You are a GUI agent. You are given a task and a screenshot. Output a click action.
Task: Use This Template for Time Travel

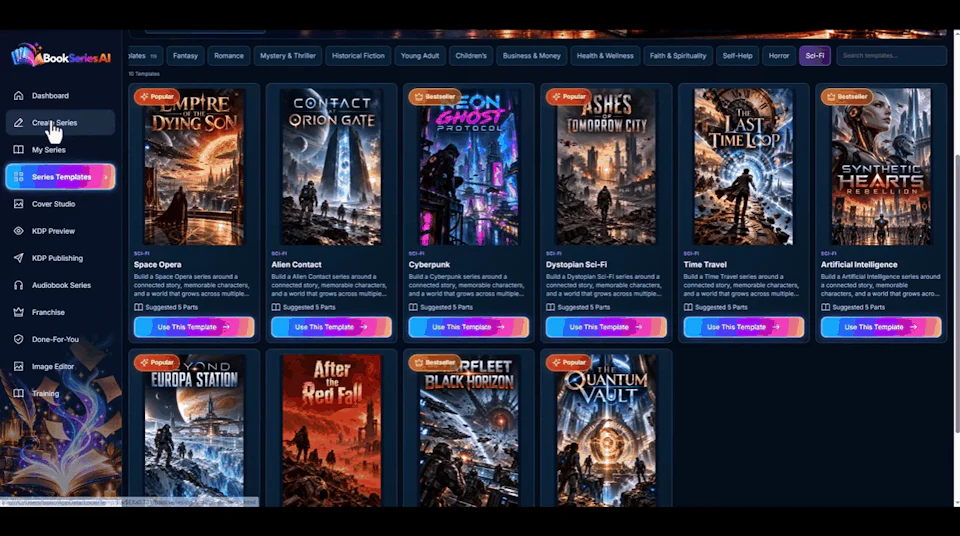click(743, 327)
